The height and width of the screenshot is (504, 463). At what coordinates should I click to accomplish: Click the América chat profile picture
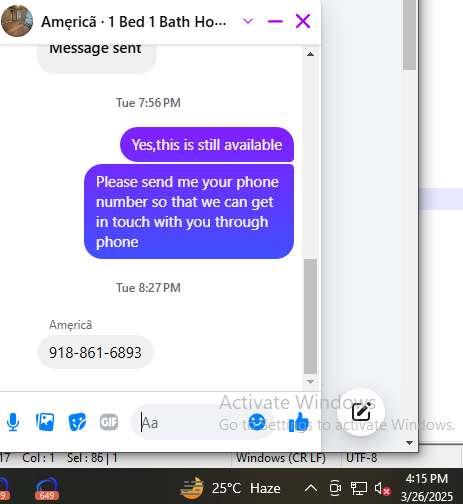[x=17, y=21]
